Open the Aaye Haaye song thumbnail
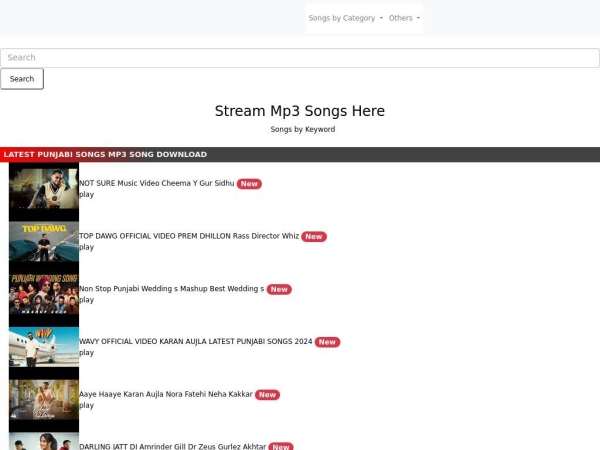This screenshot has height=450, width=600. [x=44, y=400]
